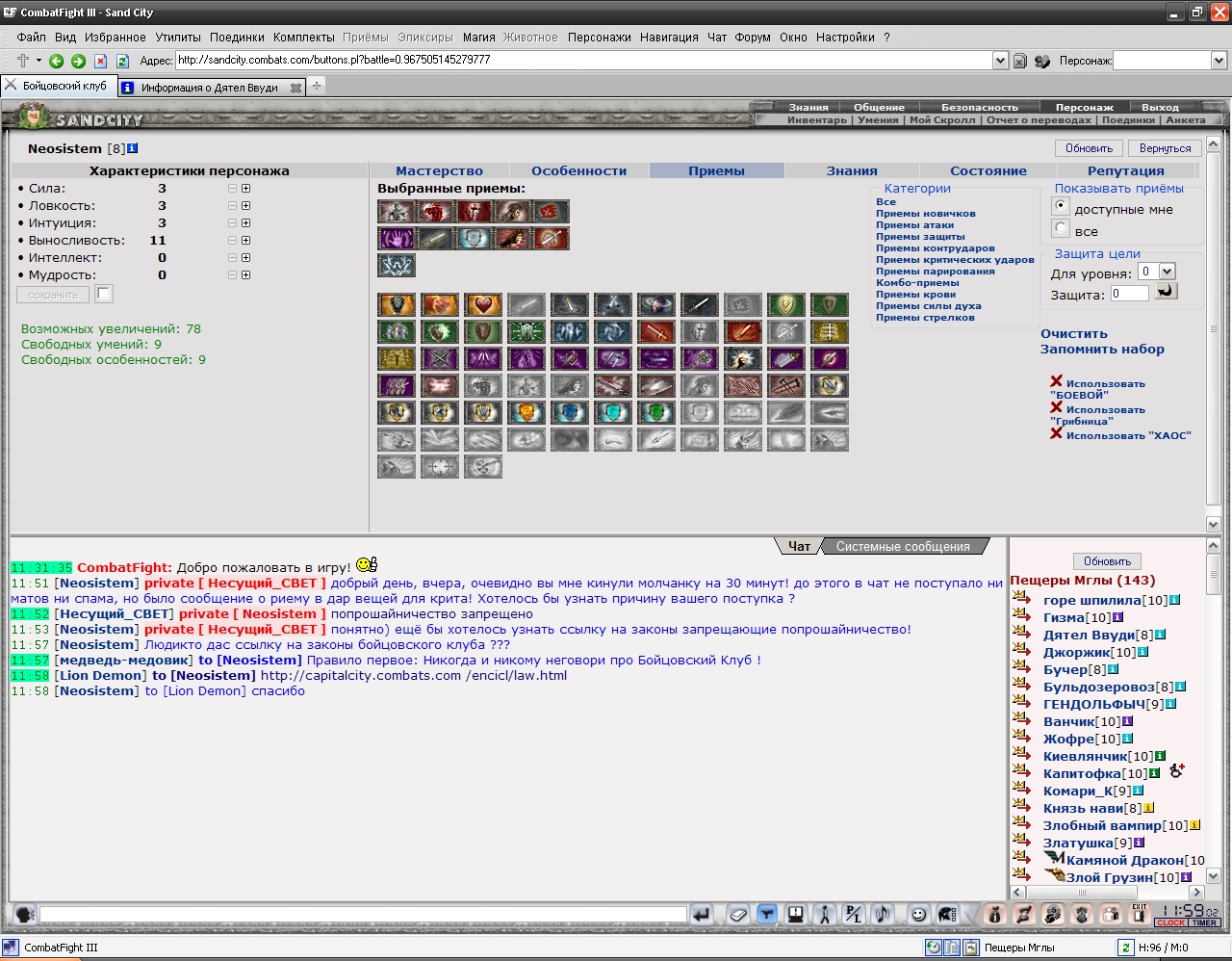
Task: Increase Сила with its plus button
Action: pos(246,189)
